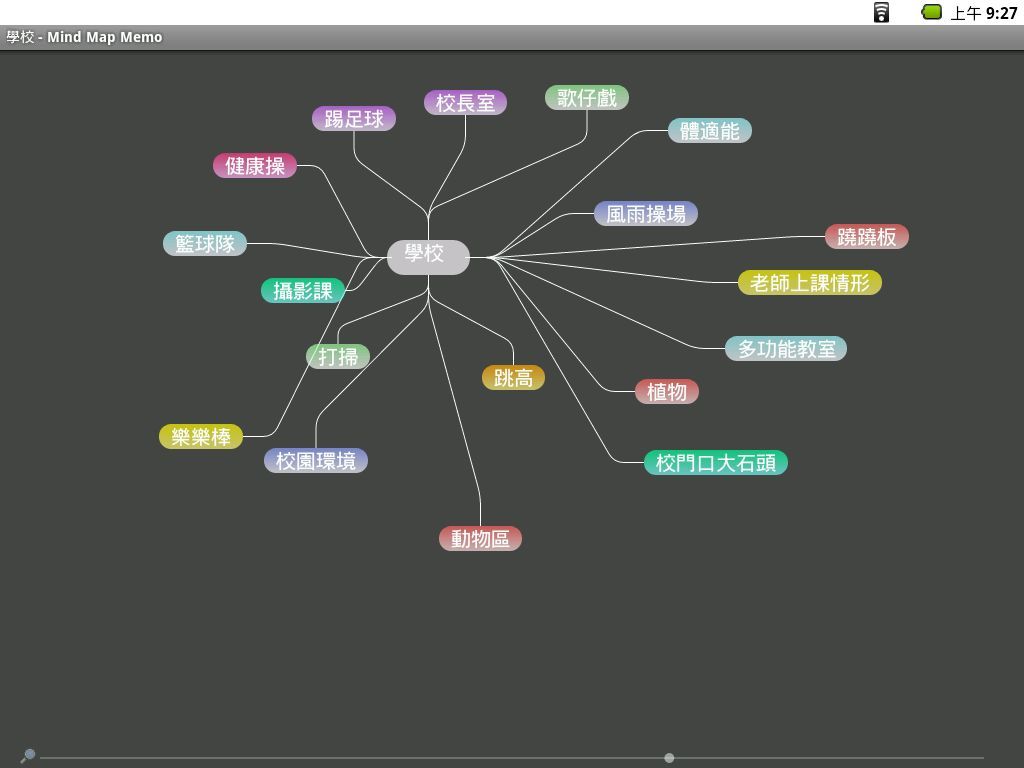Select the central 學校 node

point(428,255)
